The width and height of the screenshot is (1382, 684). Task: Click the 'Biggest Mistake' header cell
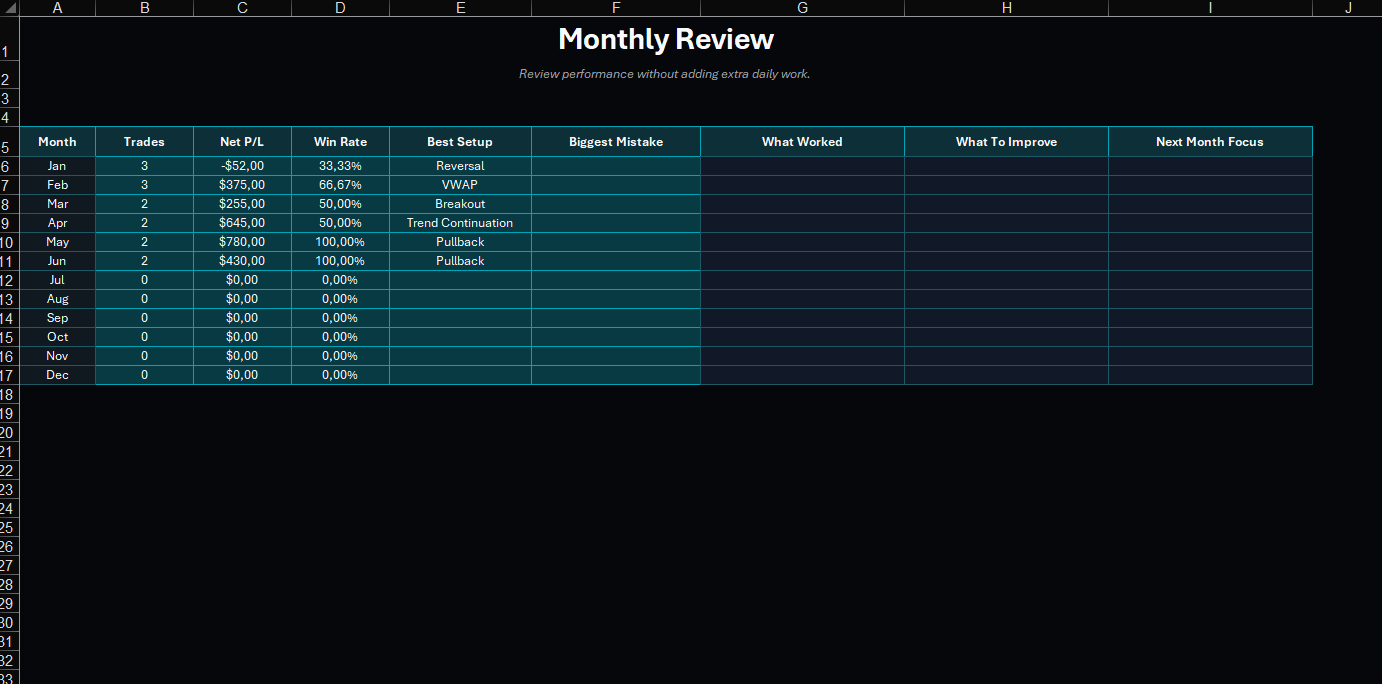[616, 142]
